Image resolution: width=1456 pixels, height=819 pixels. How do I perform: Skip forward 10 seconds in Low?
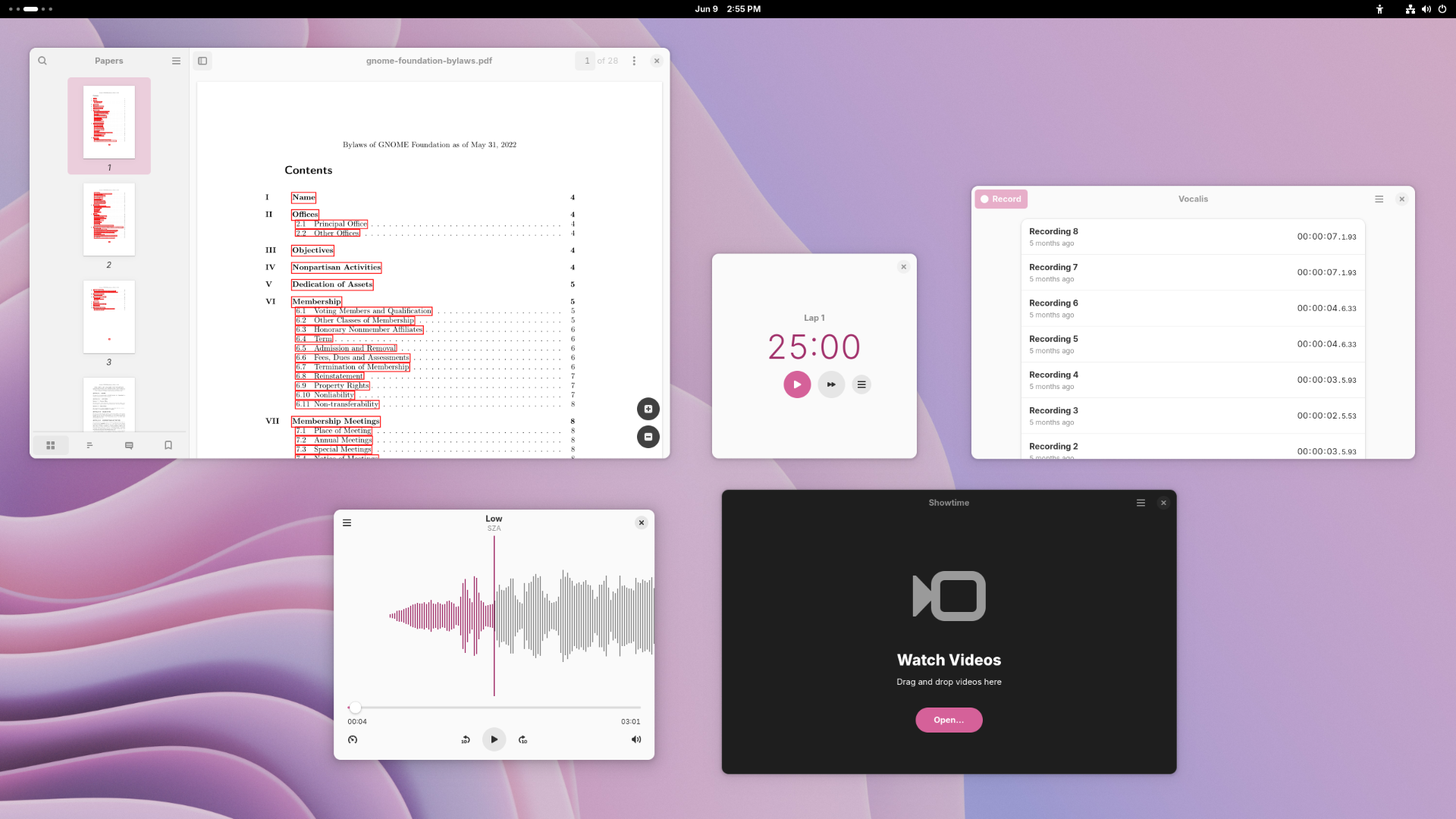click(522, 739)
